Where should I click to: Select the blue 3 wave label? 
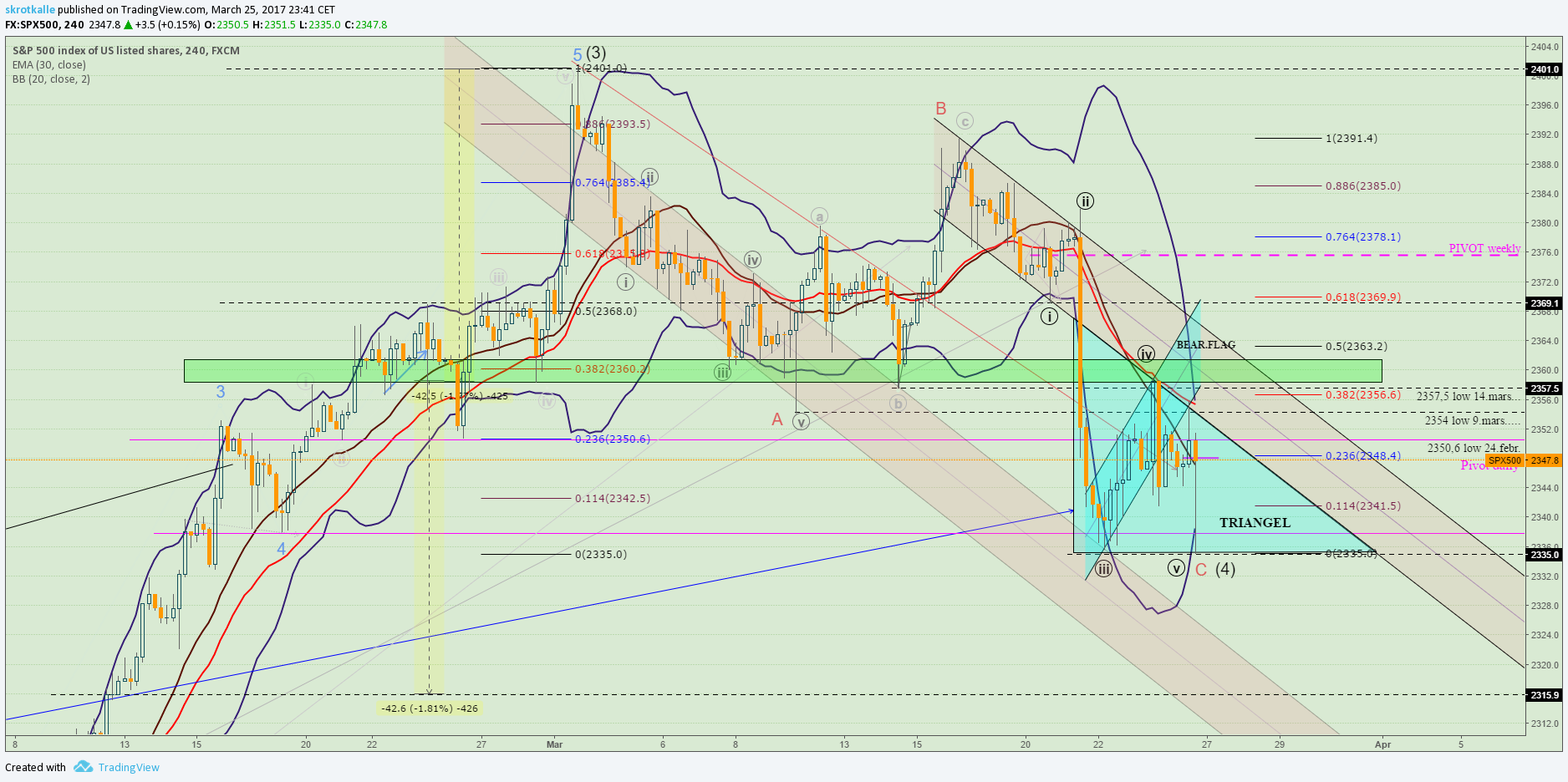pyautogui.click(x=221, y=392)
